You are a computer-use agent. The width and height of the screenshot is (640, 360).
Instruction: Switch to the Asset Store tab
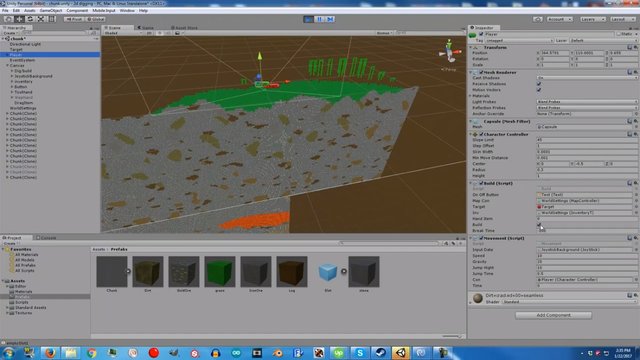[184, 28]
